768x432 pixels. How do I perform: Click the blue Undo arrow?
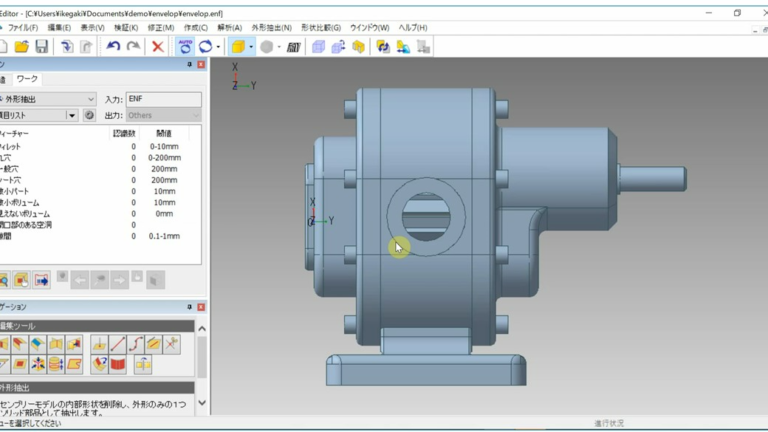112,47
